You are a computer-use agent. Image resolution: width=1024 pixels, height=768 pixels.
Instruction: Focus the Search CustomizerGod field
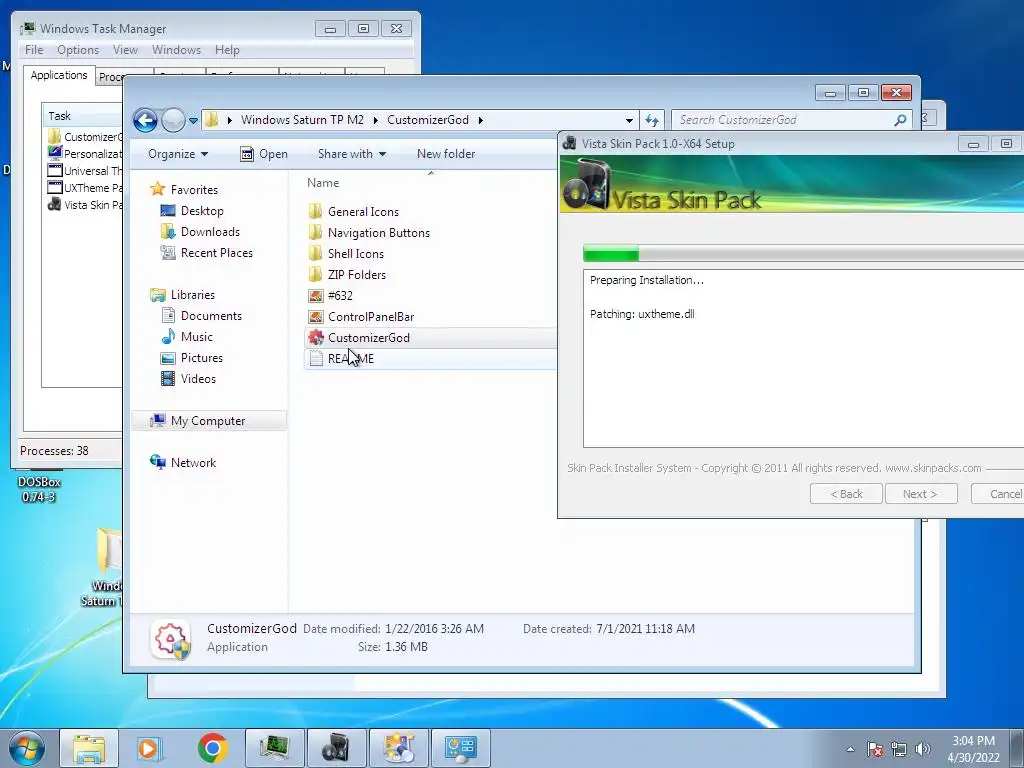click(x=783, y=120)
